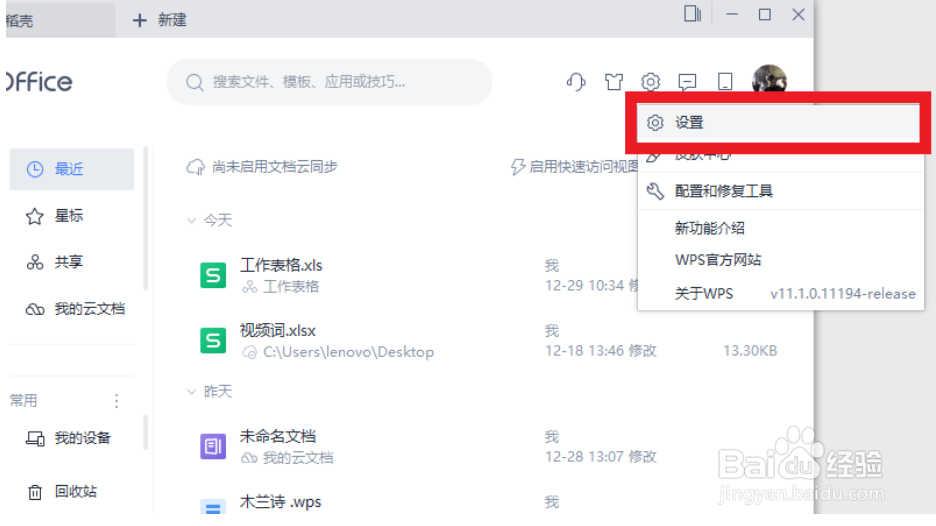936x526 pixels.
Task: Click the search magnifier icon
Action: click(x=195, y=82)
